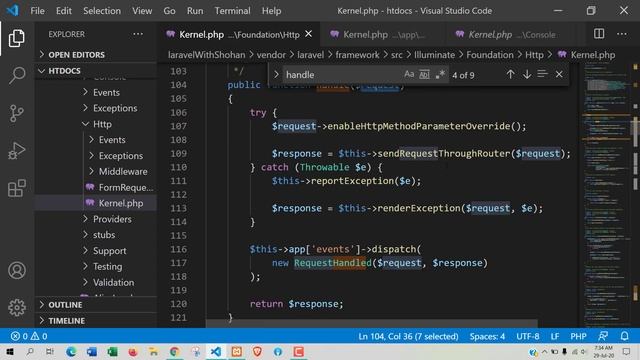The height and width of the screenshot is (360, 640).
Task: Click Ln 104, Col 36 status item
Action: (x=408, y=336)
